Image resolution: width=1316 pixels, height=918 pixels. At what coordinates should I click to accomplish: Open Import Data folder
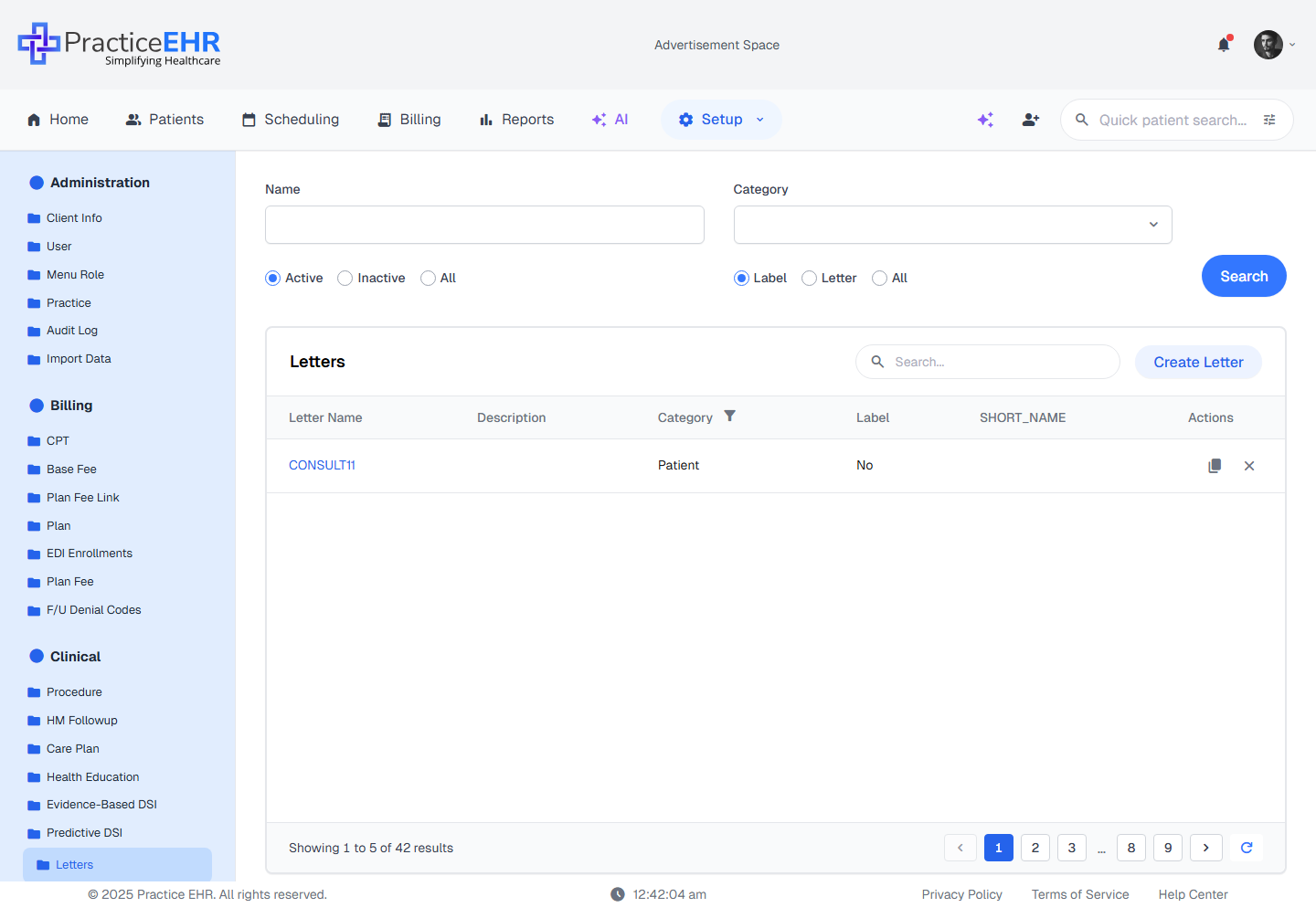click(x=69, y=359)
